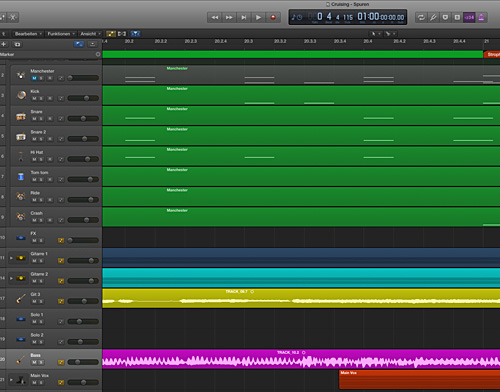Select the magenta TRACK_10.2 bass region

tap(301, 359)
